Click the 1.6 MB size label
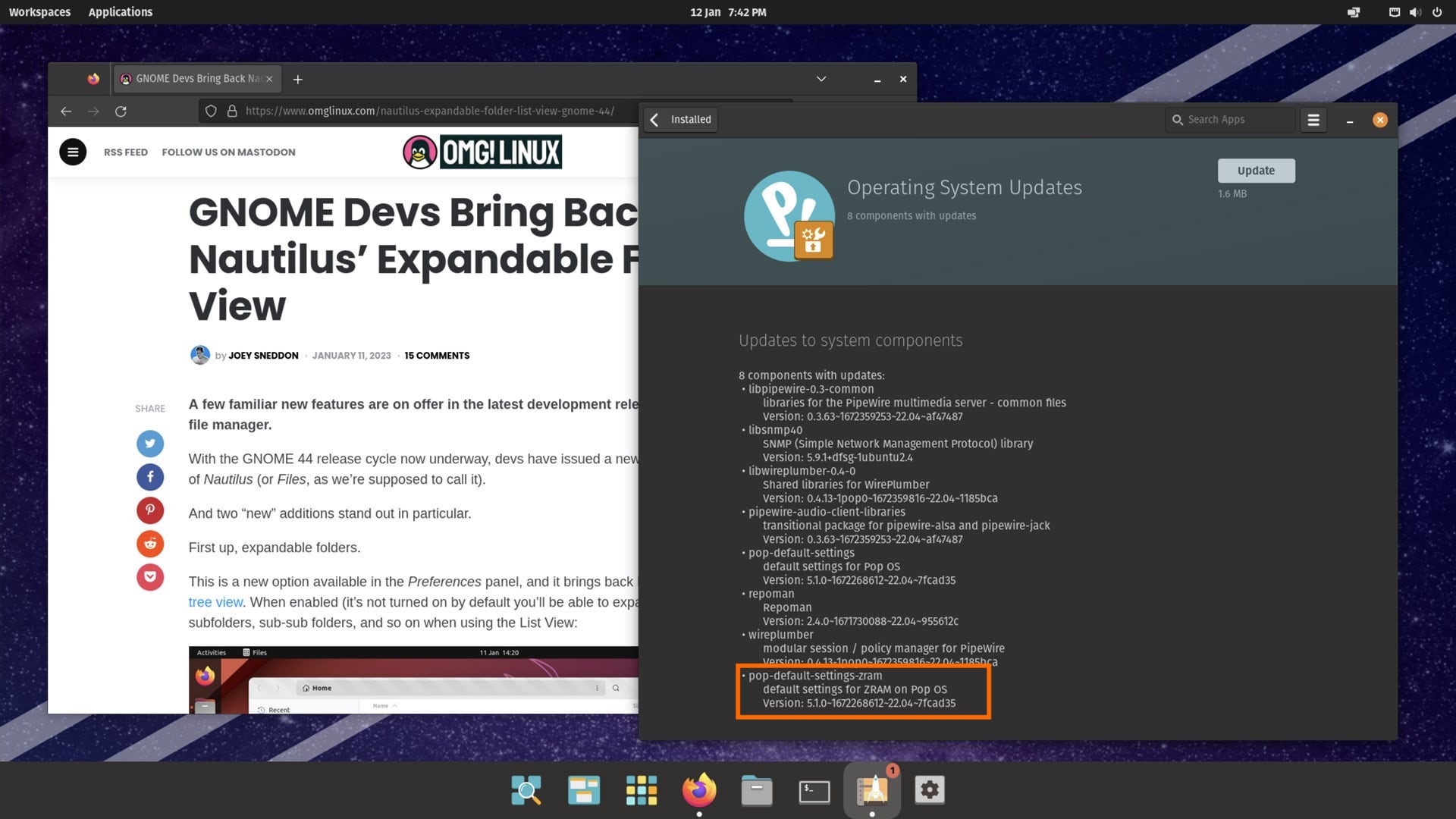The width and height of the screenshot is (1456, 819). click(x=1232, y=194)
